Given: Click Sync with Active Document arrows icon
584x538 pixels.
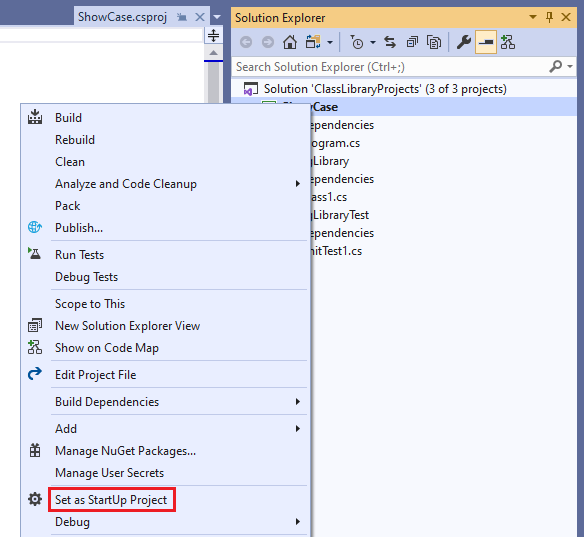Looking at the screenshot, I should (390, 42).
